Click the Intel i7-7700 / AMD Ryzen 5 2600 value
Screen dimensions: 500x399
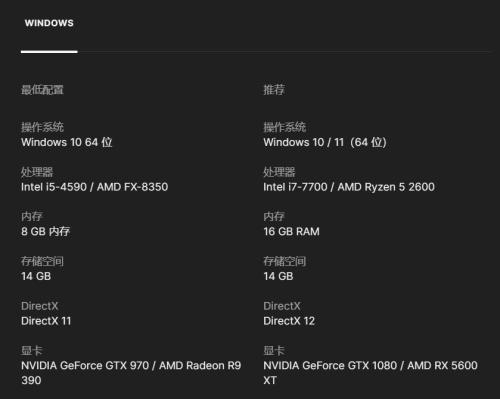click(x=349, y=187)
